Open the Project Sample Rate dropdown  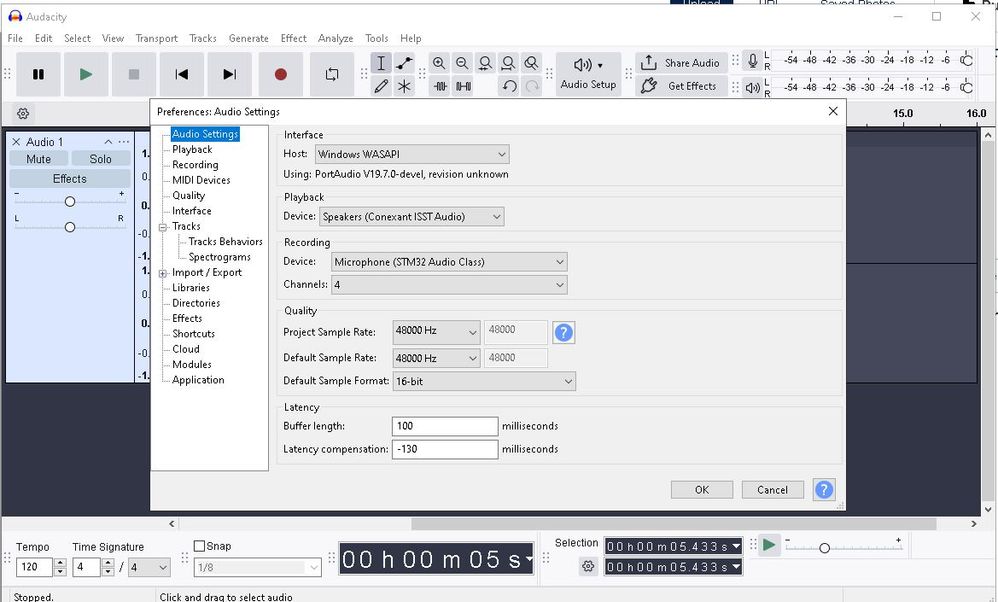437,332
